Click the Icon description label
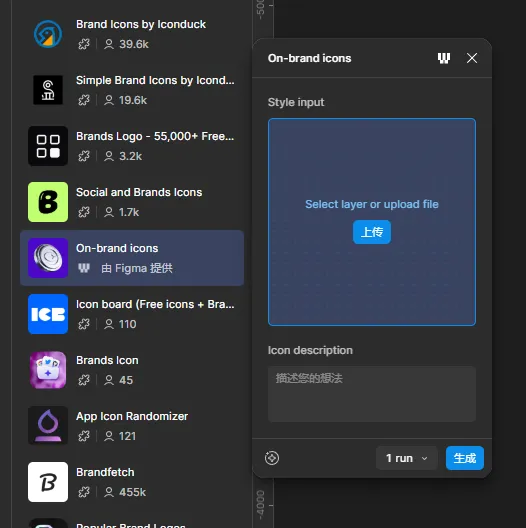 click(310, 350)
